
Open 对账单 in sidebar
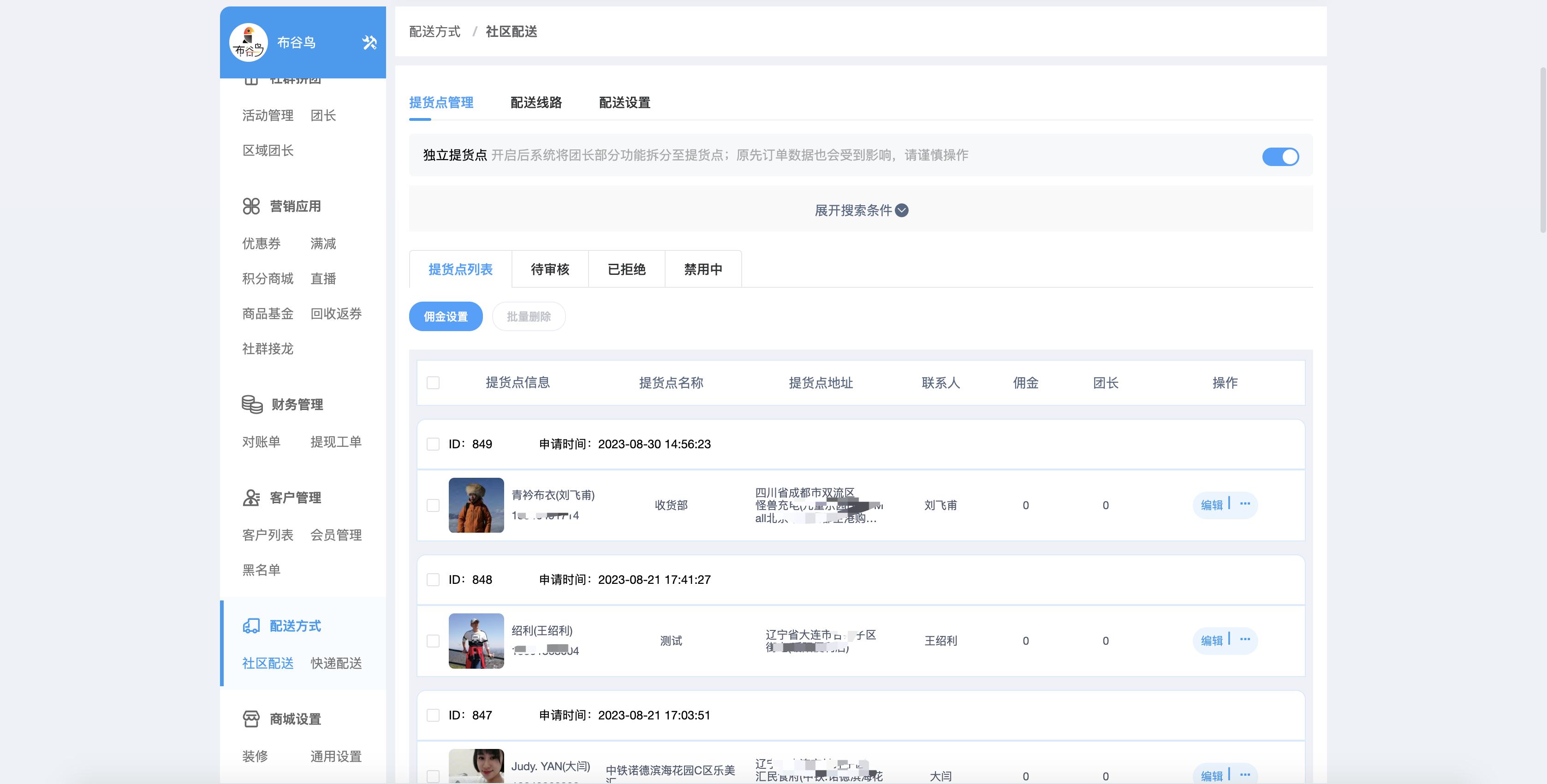point(261,442)
